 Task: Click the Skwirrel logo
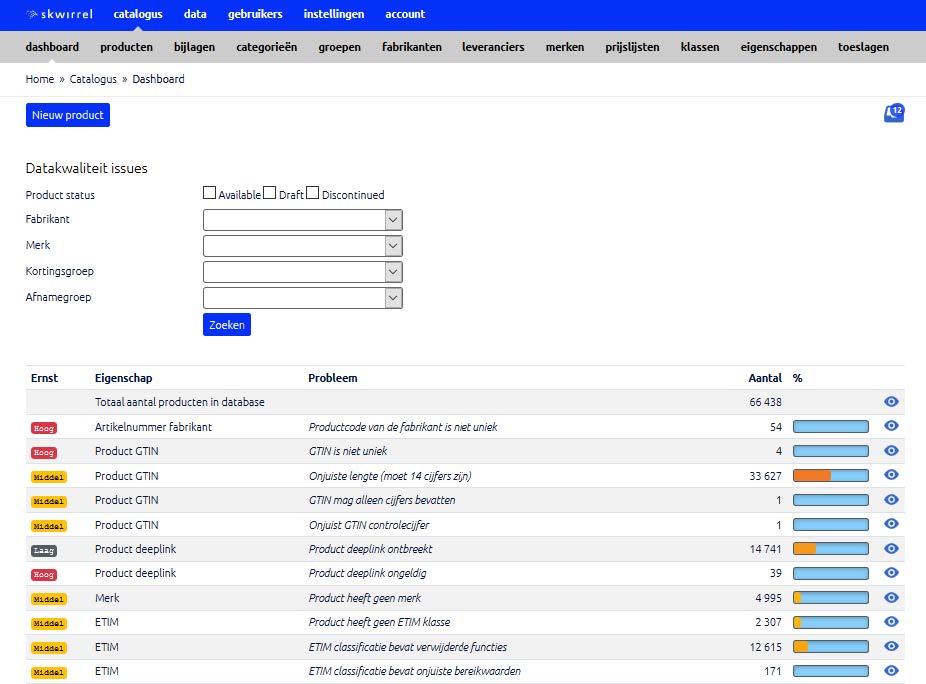point(60,14)
